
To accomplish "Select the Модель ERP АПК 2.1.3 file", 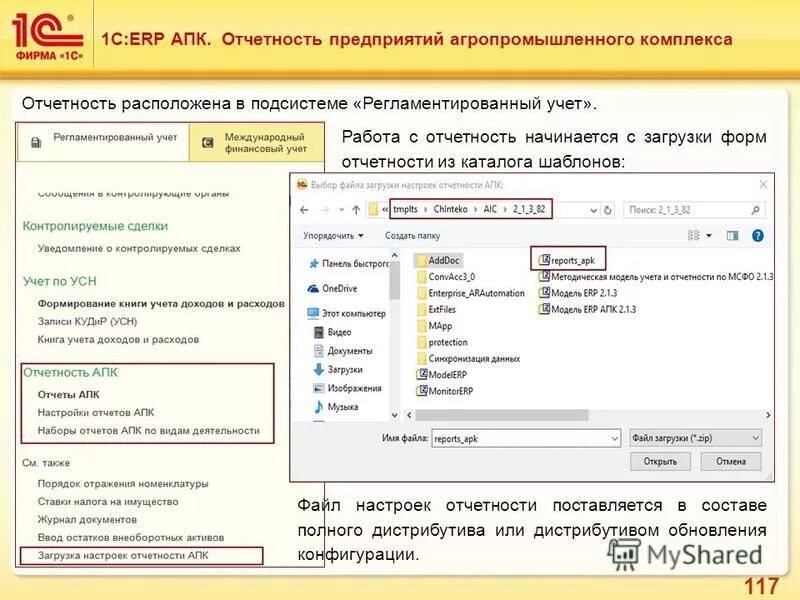I will [x=587, y=310].
